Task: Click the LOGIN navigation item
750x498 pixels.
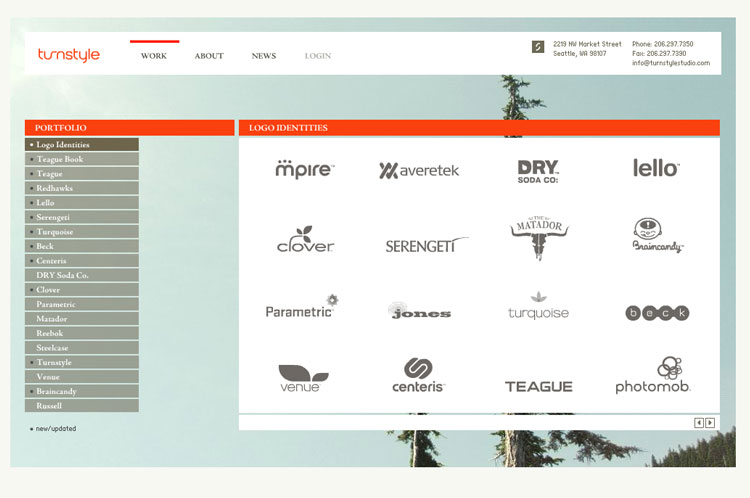Action: click(318, 55)
